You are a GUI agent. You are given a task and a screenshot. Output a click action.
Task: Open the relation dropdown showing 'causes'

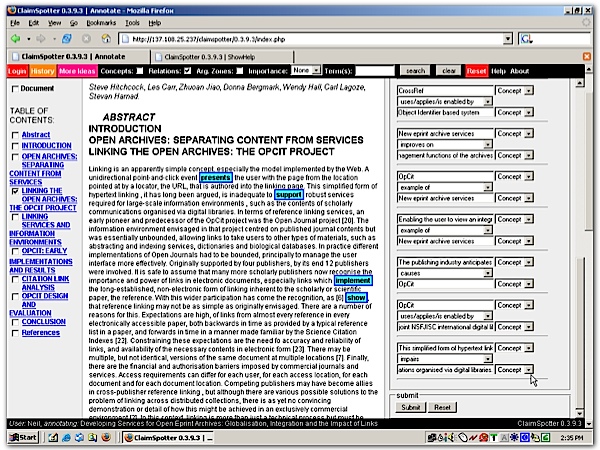[x=445, y=273]
